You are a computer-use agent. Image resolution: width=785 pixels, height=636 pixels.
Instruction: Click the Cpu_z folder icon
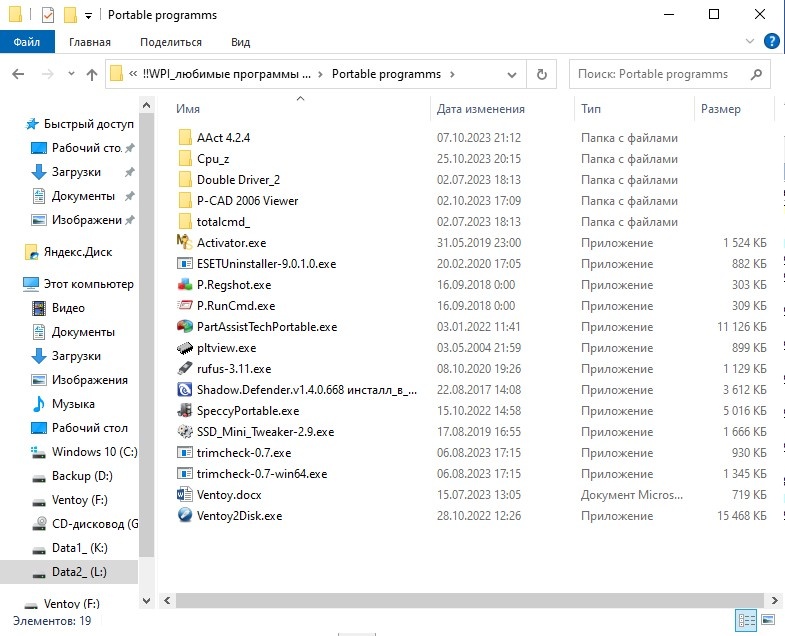click(185, 158)
